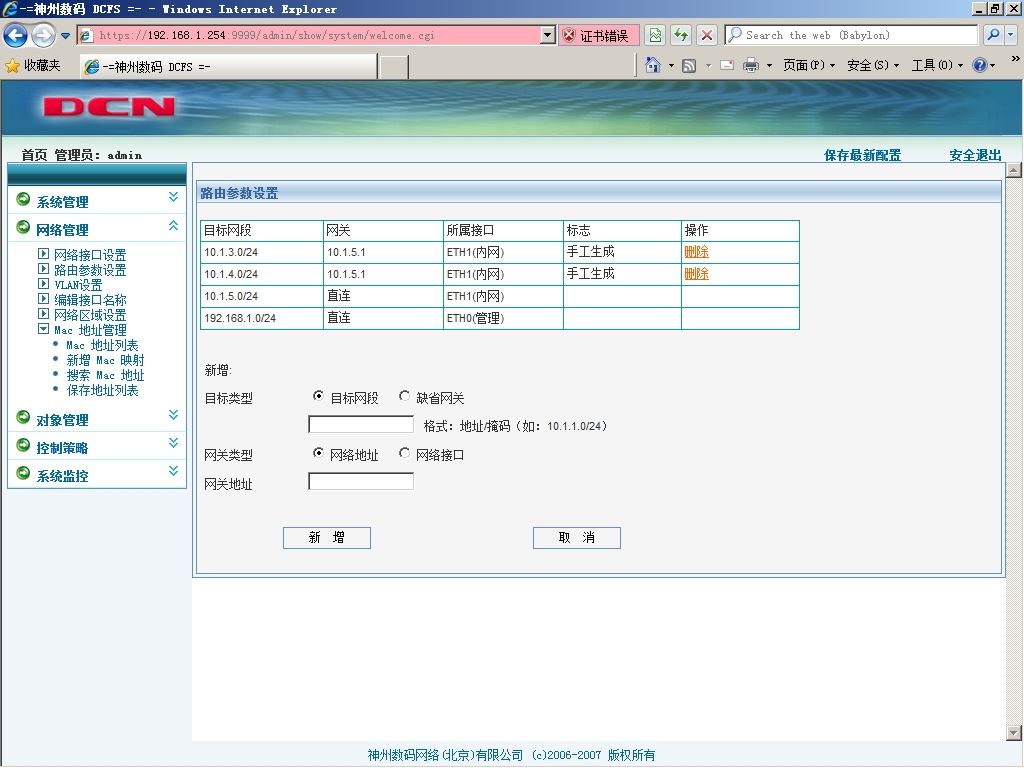Screen dimensions: 1024x768
Task: Click the 新增 button
Action: pos(327,537)
